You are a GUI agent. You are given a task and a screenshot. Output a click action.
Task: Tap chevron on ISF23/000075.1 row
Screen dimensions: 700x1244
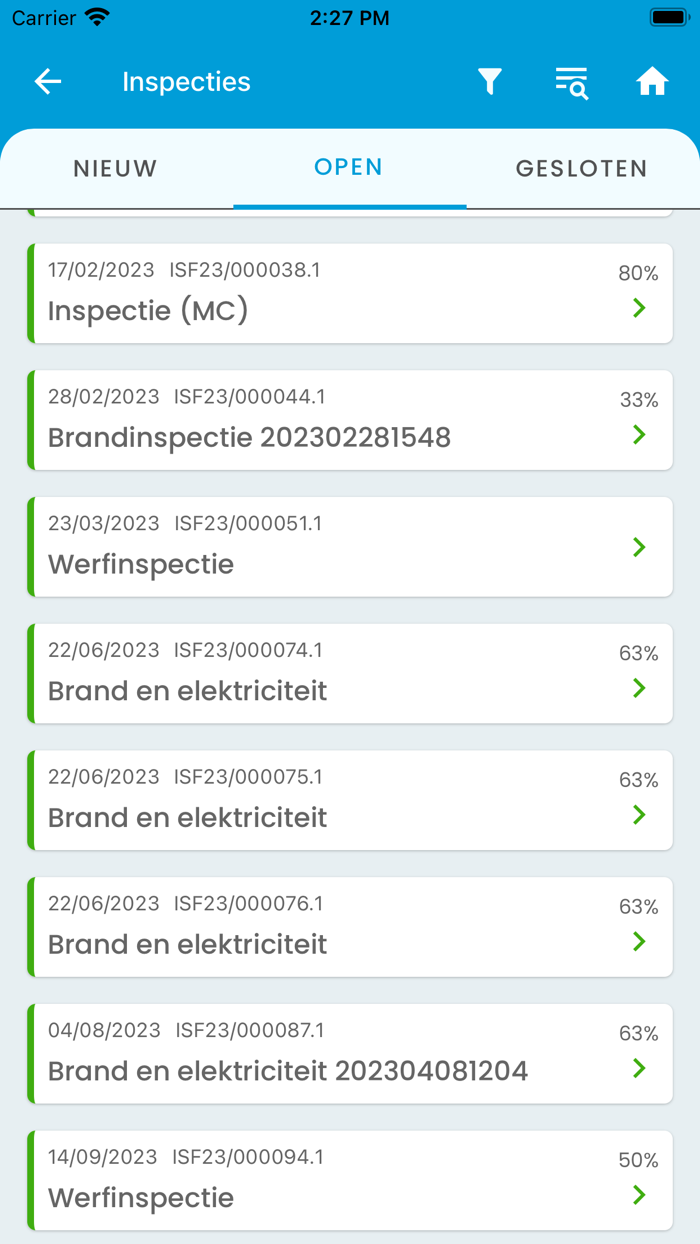pyautogui.click(x=640, y=815)
